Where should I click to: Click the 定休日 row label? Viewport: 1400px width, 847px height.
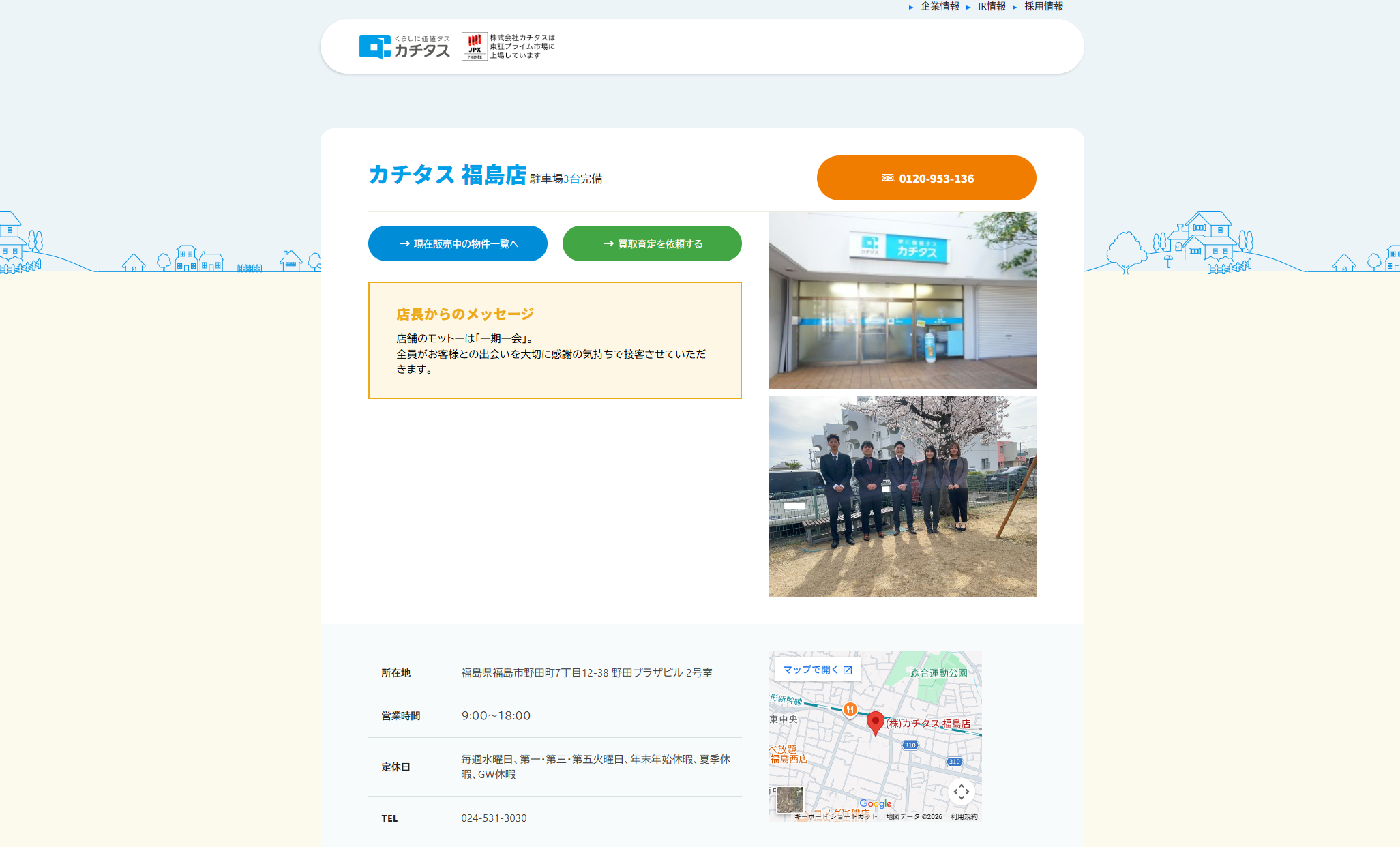pos(396,767)
